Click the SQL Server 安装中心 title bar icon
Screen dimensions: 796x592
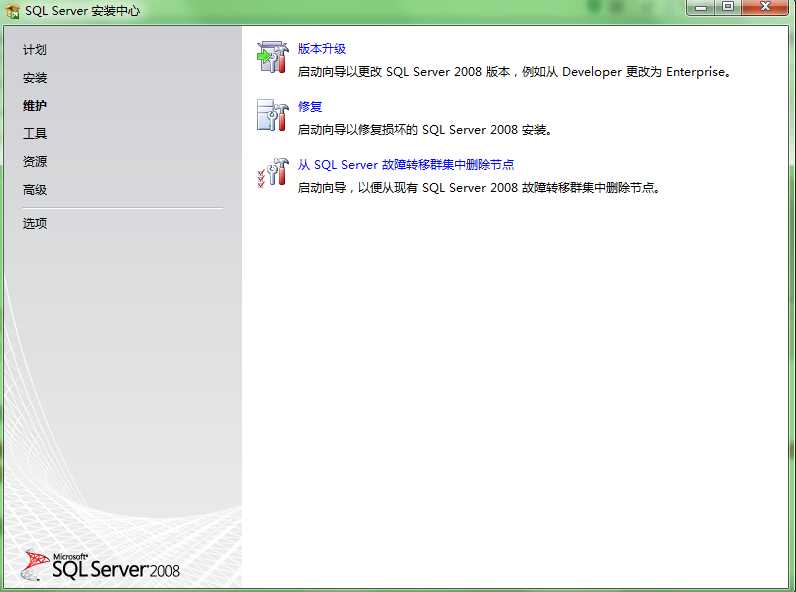pyautogui.click(x=13, y=11)
